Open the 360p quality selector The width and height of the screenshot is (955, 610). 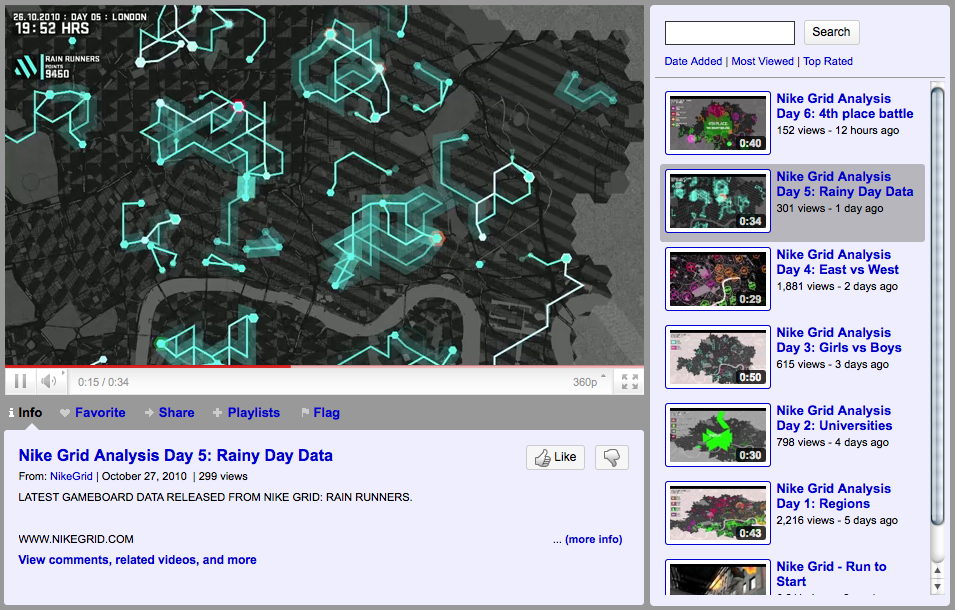(x=585, y=382)
